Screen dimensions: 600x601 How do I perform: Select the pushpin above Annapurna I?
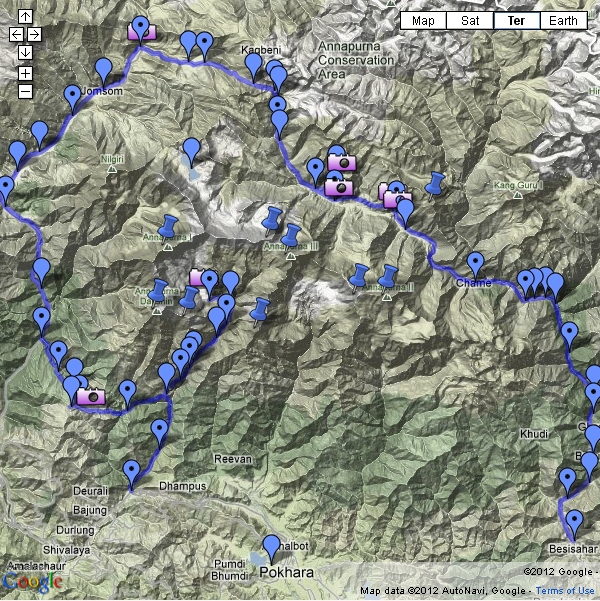tap(169, 227)
